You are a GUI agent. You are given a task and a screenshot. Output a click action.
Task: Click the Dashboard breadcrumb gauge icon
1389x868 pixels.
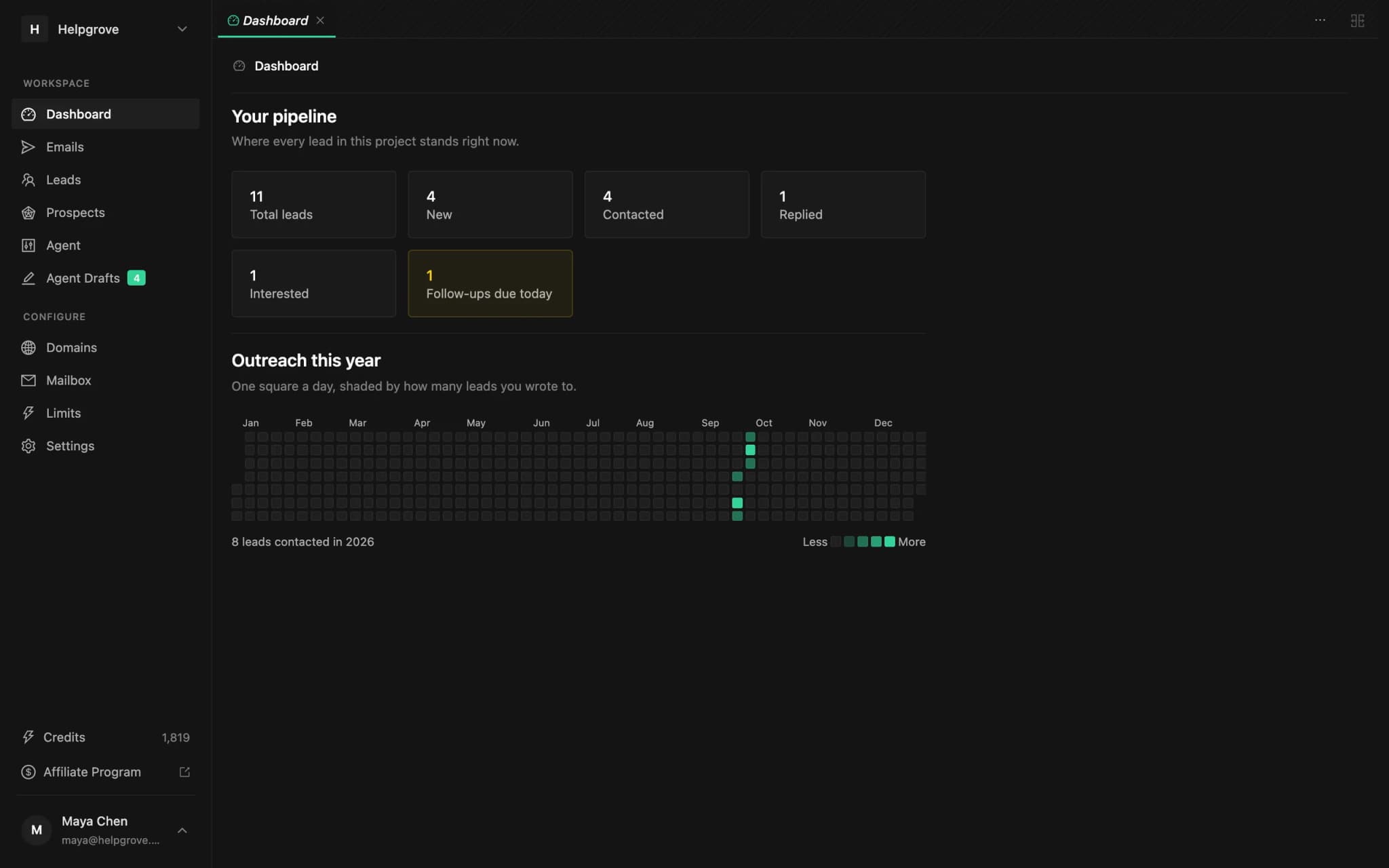[x=239, y=66]
